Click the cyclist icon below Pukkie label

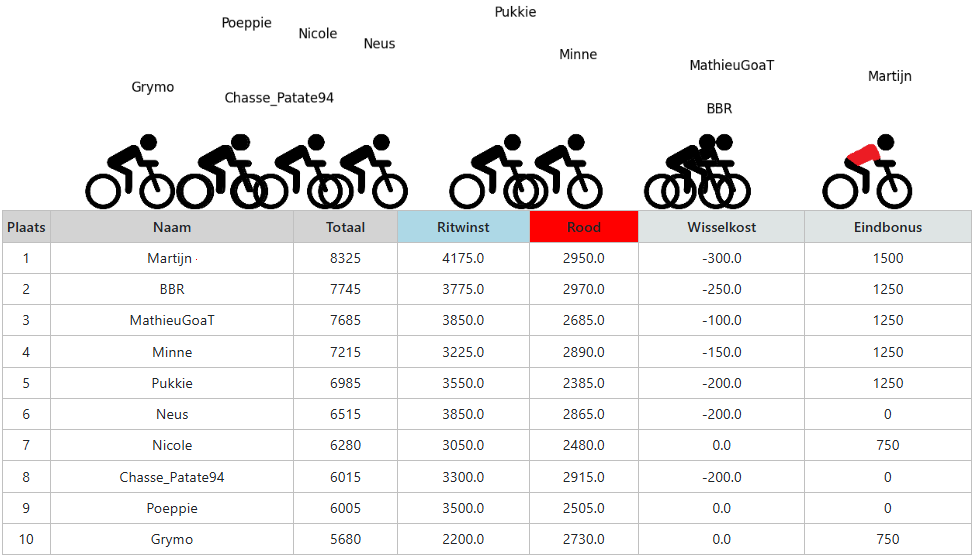click(494, 171)
